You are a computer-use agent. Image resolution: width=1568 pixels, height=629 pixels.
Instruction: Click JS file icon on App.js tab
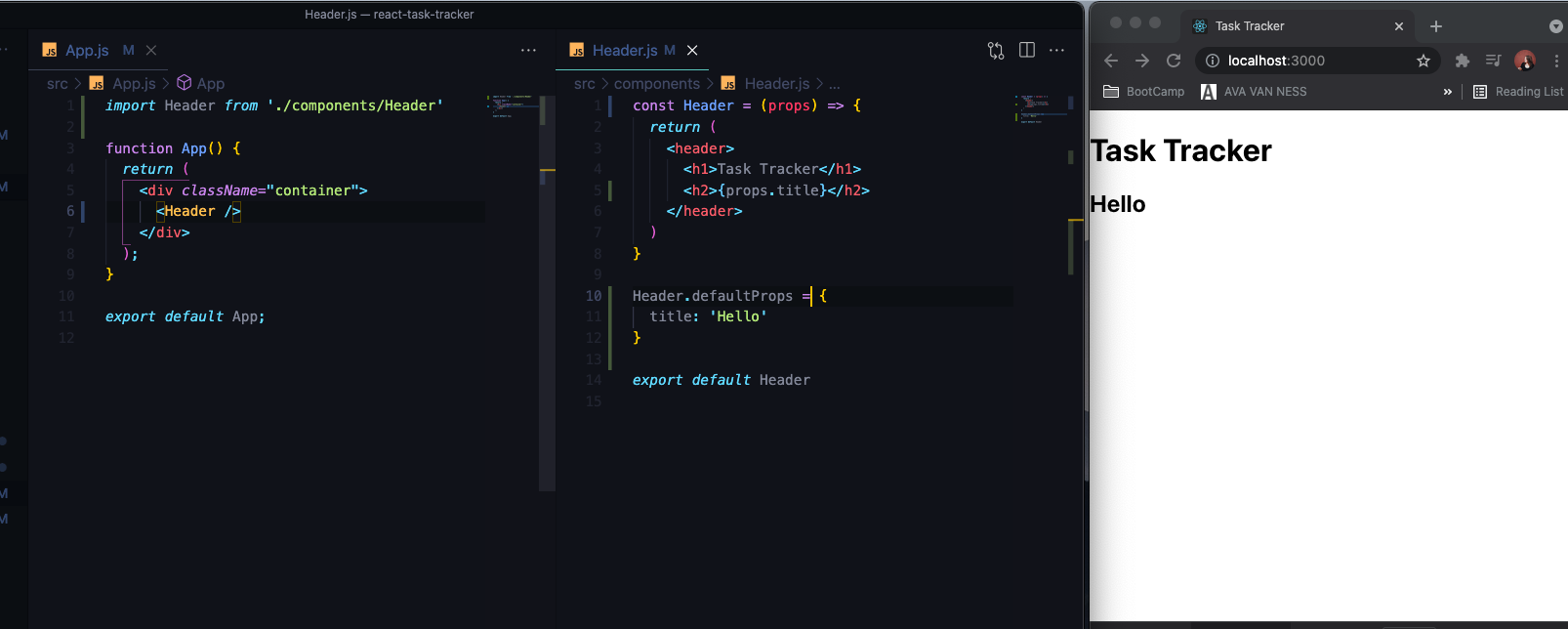50,51
